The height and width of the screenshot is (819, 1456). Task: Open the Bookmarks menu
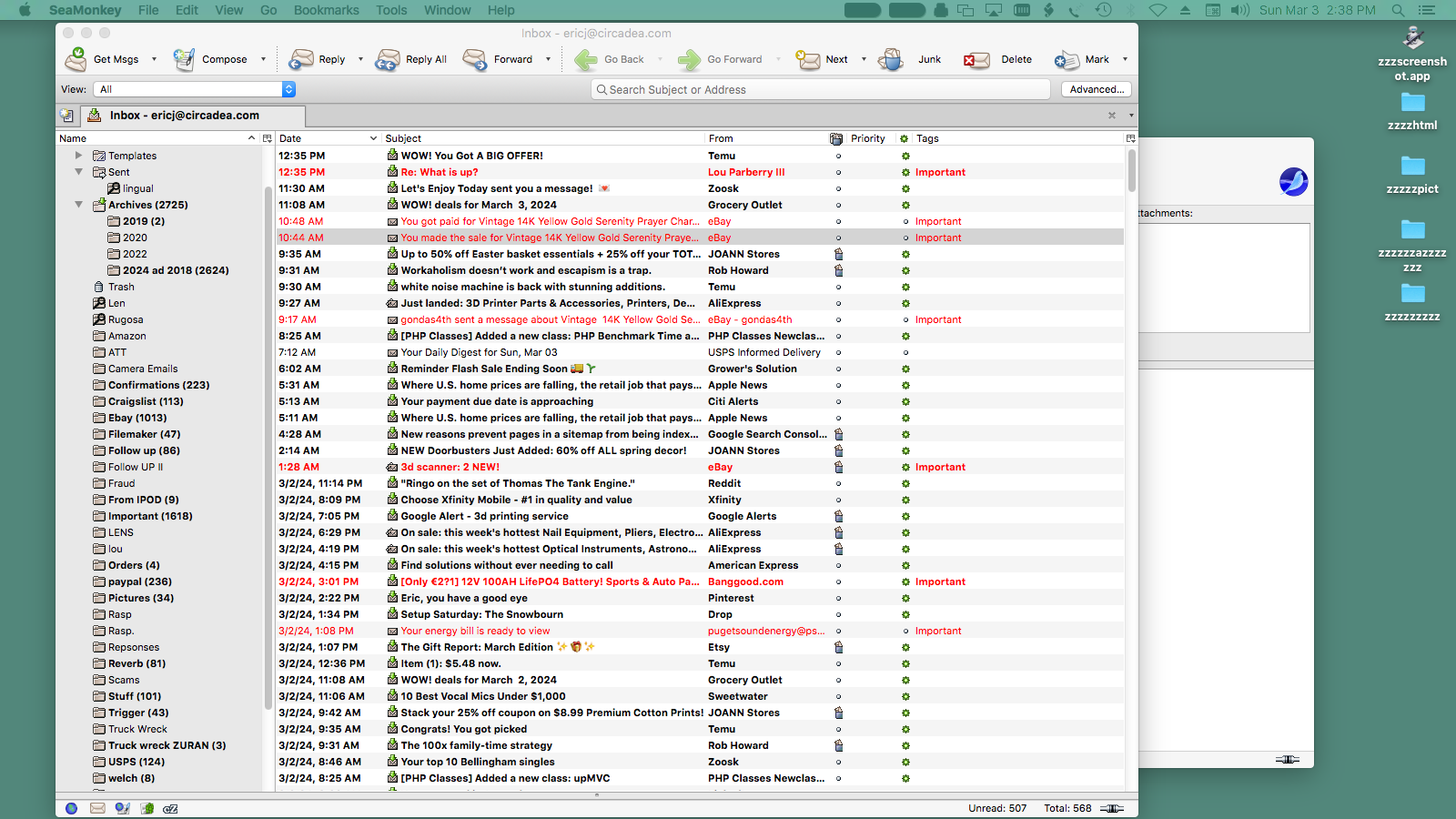(326, 10)
